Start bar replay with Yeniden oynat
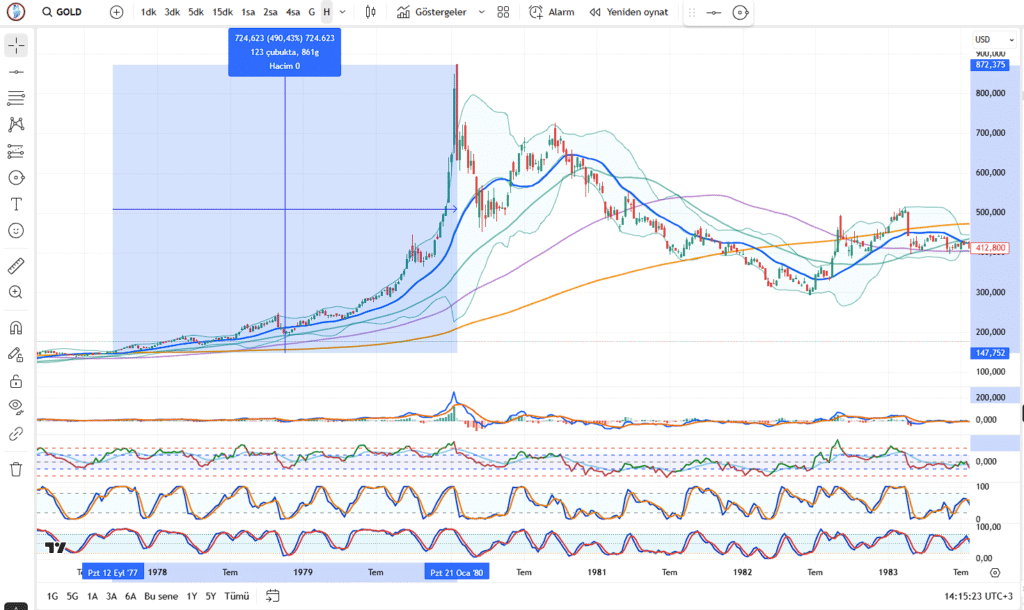This screenshot has width=1024, height=610. click(629, 12)
